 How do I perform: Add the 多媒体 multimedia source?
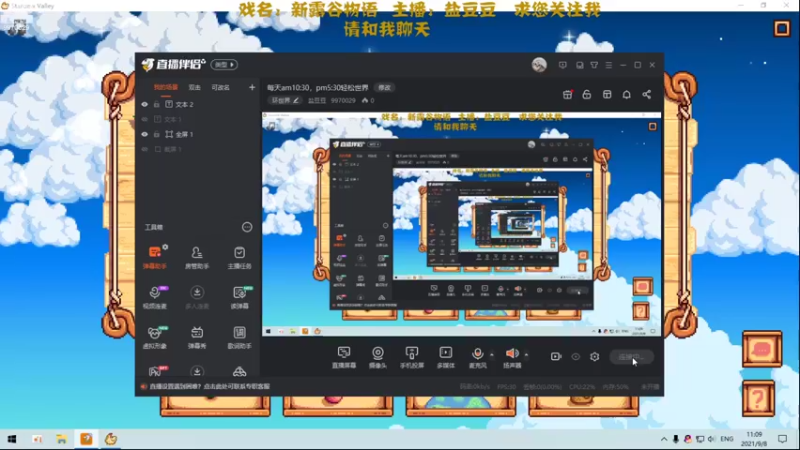point(445,357)
